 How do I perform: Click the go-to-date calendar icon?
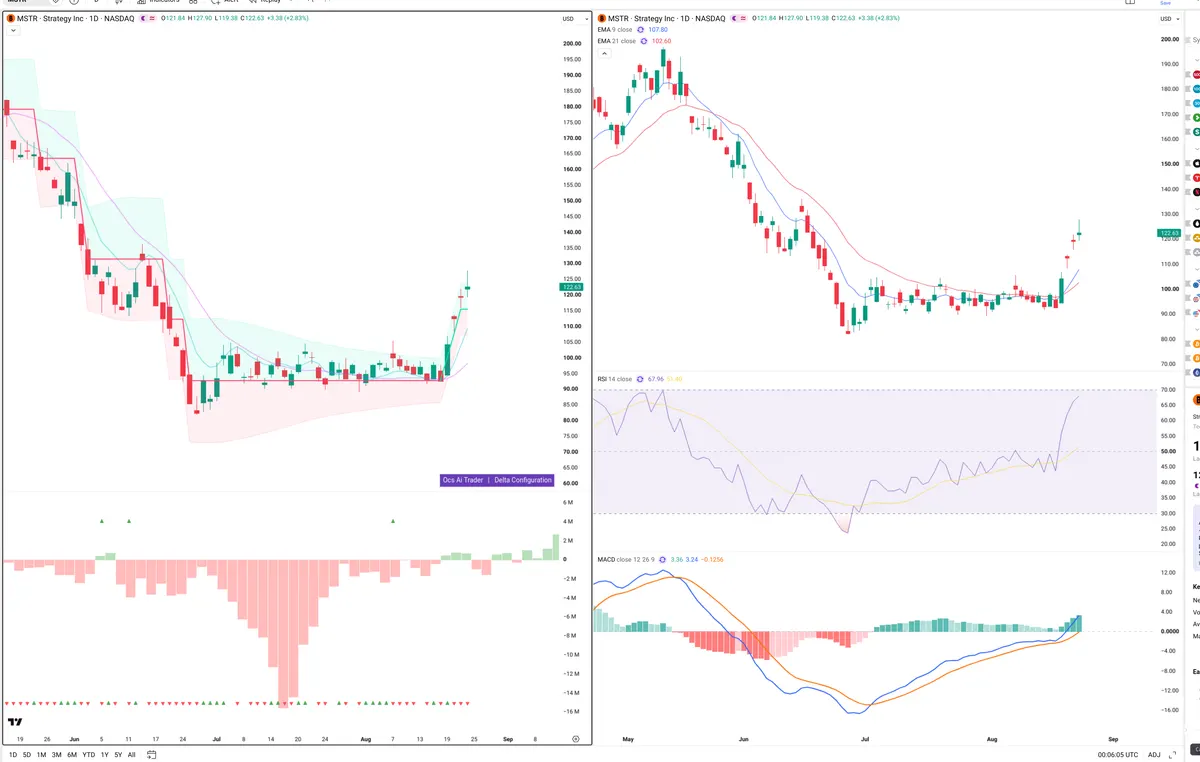(x=152, y=754)
